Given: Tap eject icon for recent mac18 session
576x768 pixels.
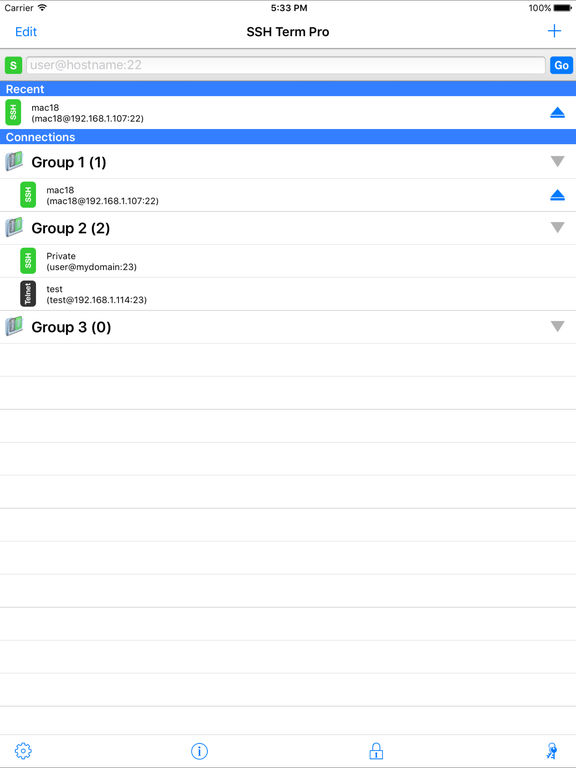Looking at the screenshot, I should [557, 113].
